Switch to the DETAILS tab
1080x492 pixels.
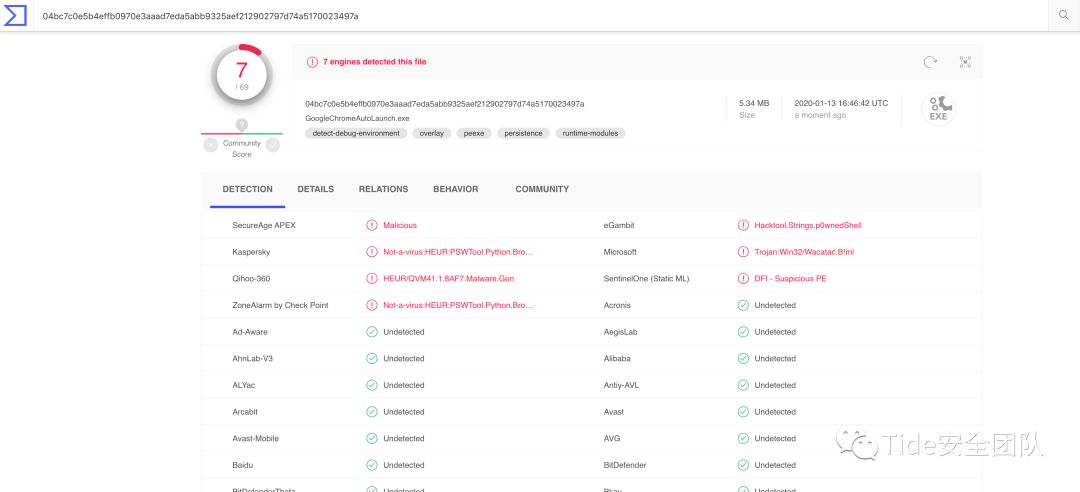tap(315, 189)
